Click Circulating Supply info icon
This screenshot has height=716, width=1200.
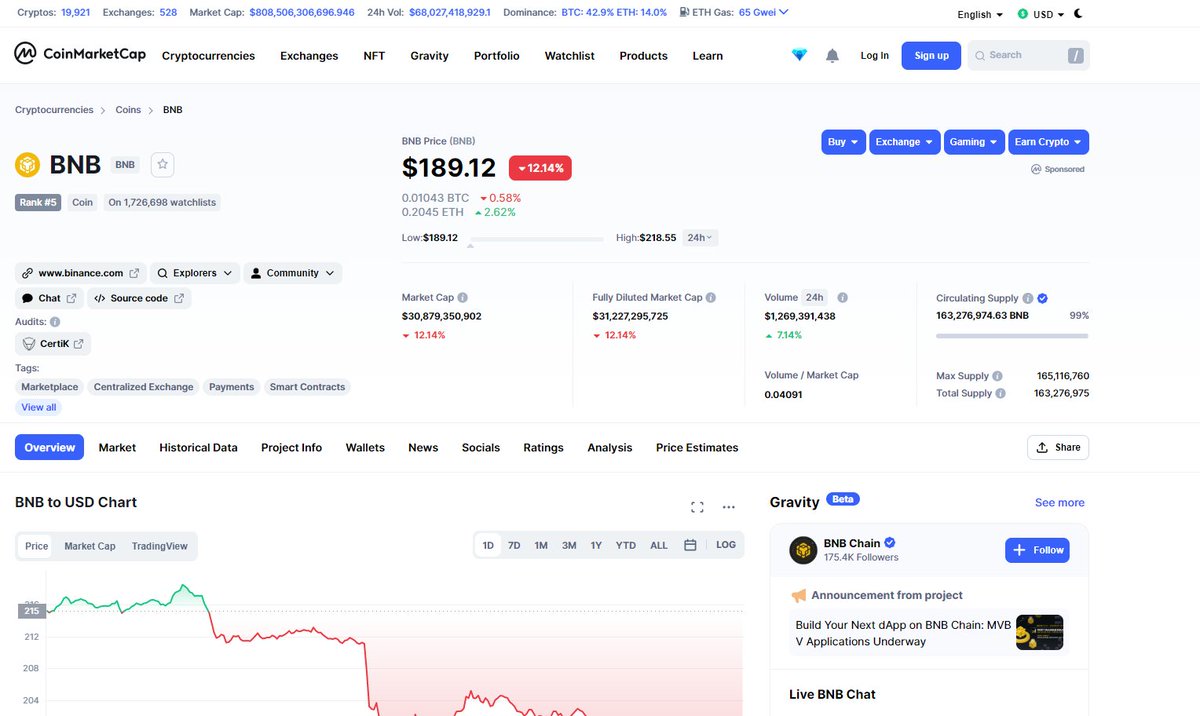tap(1027, 298)
